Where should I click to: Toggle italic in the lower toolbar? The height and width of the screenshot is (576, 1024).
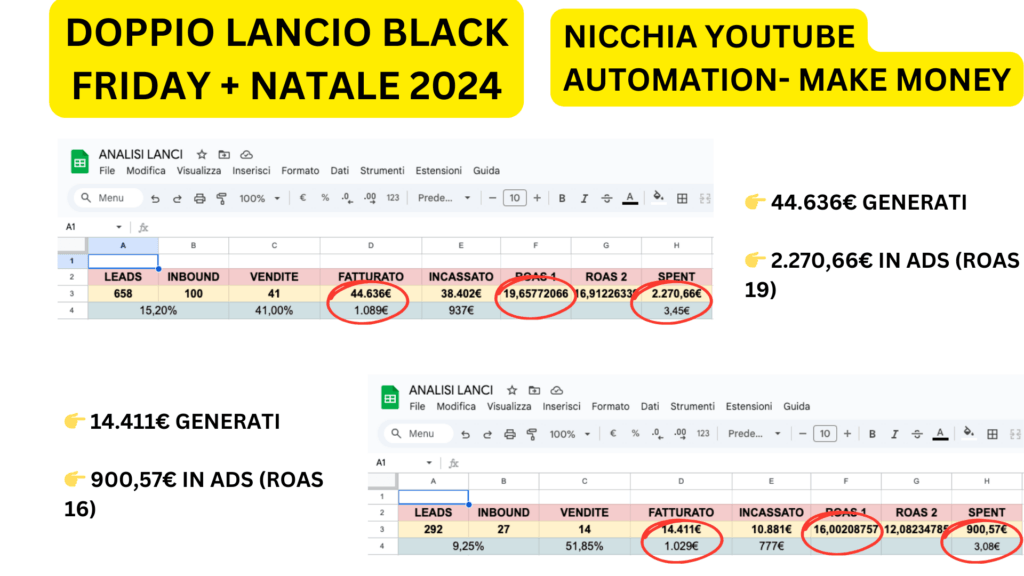coord(895,434)
